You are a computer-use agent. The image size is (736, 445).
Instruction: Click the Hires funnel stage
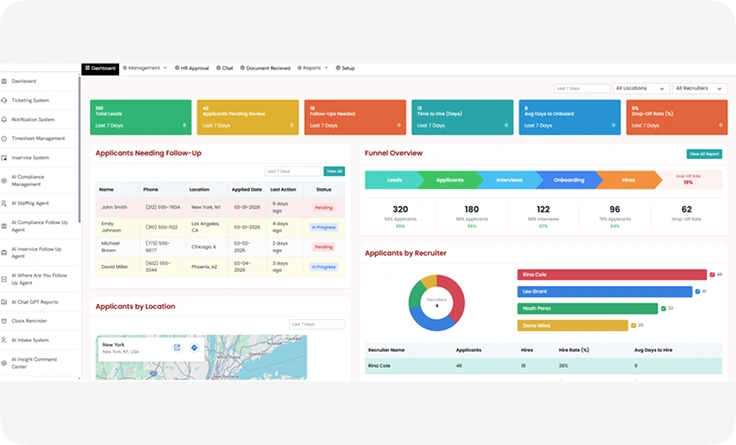[x=628, y=180]
